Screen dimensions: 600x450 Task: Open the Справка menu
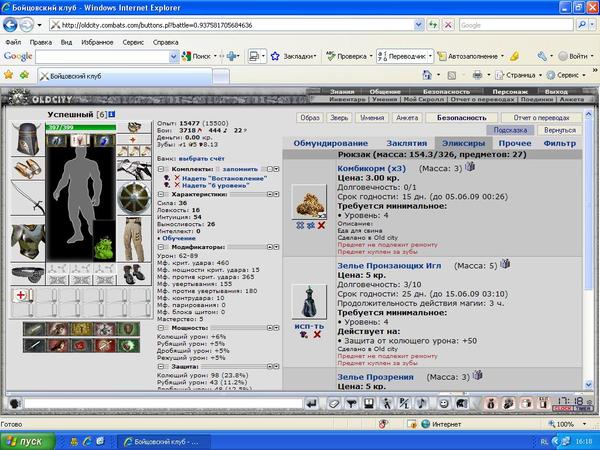coord(165,42)
